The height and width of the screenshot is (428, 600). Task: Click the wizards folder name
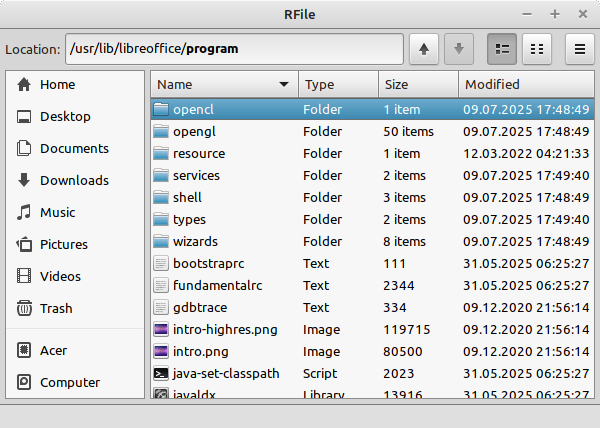click(x=195, y=242)
